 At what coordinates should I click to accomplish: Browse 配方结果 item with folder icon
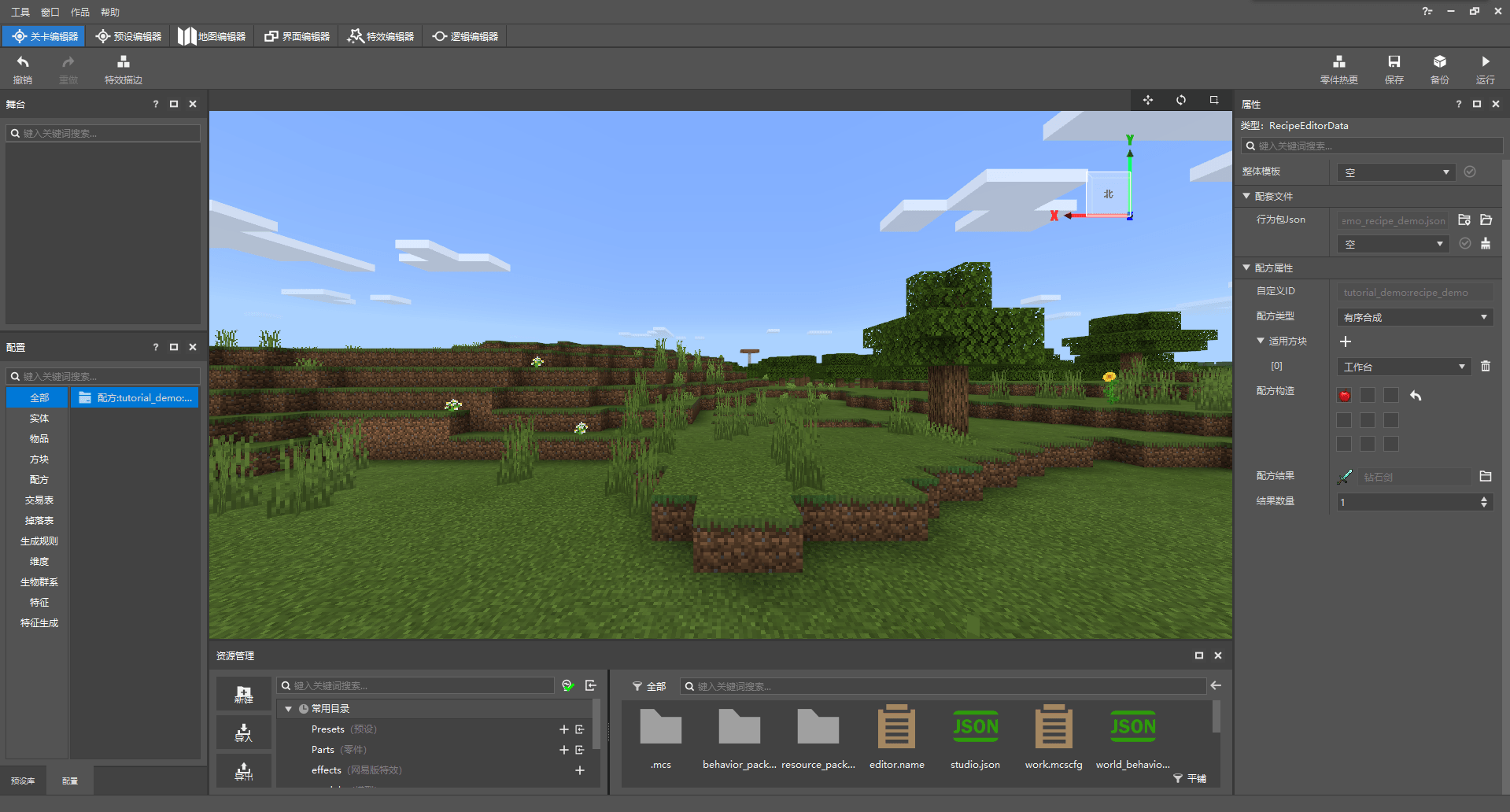[1486, 476]
